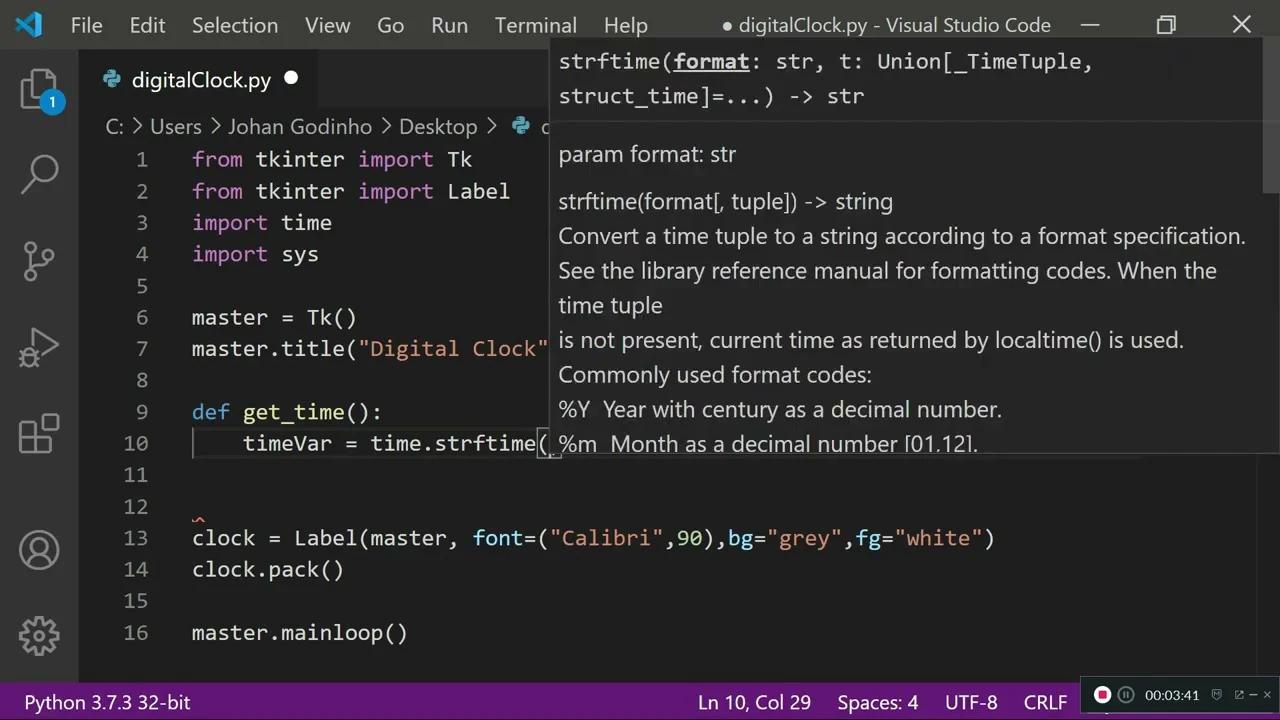Click Ln 10, Col 29 in status bar

tap(754, 702)
